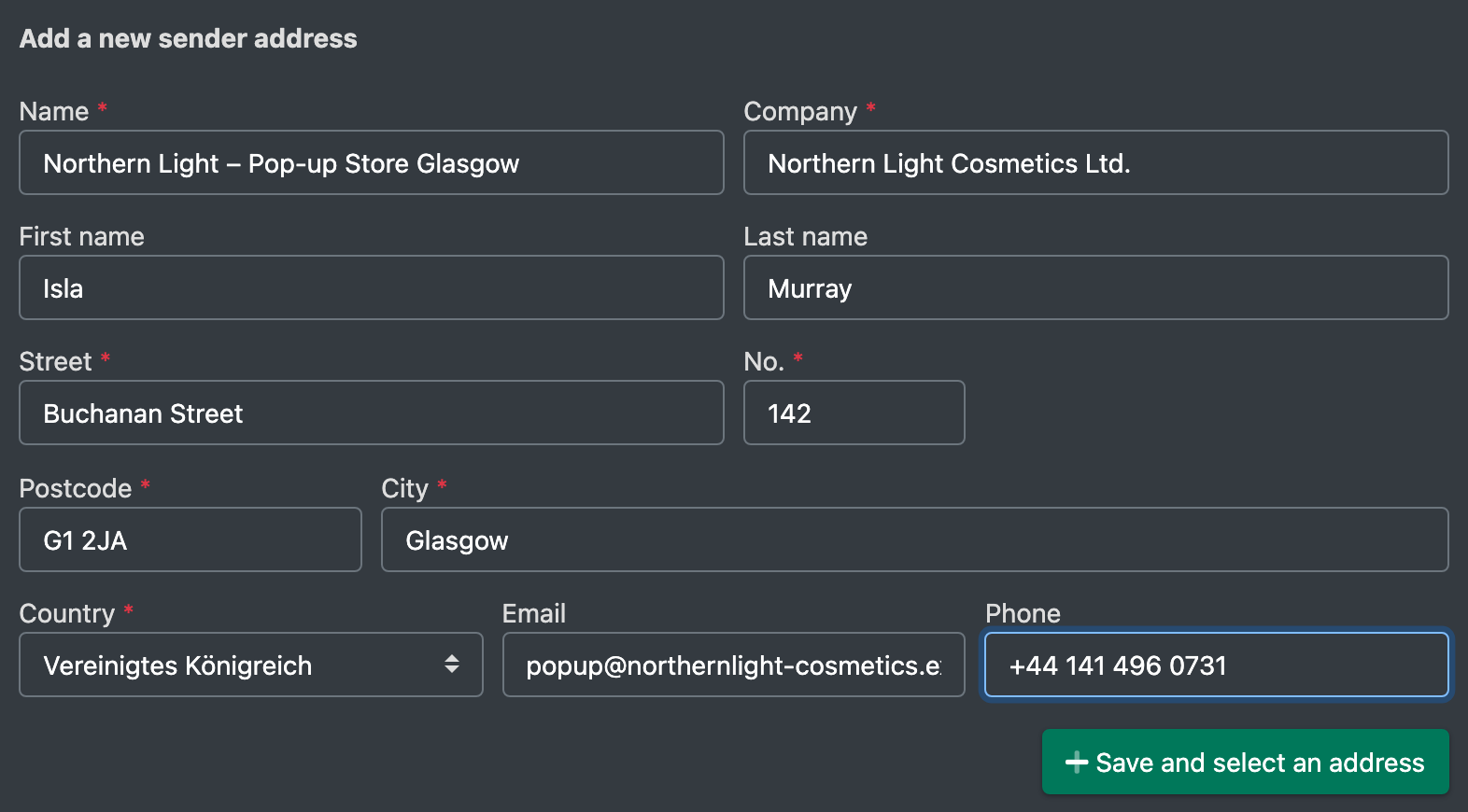
Task: Open the Country dropdown Vereinigtes Königreich
Action: [x=251, y=665]
